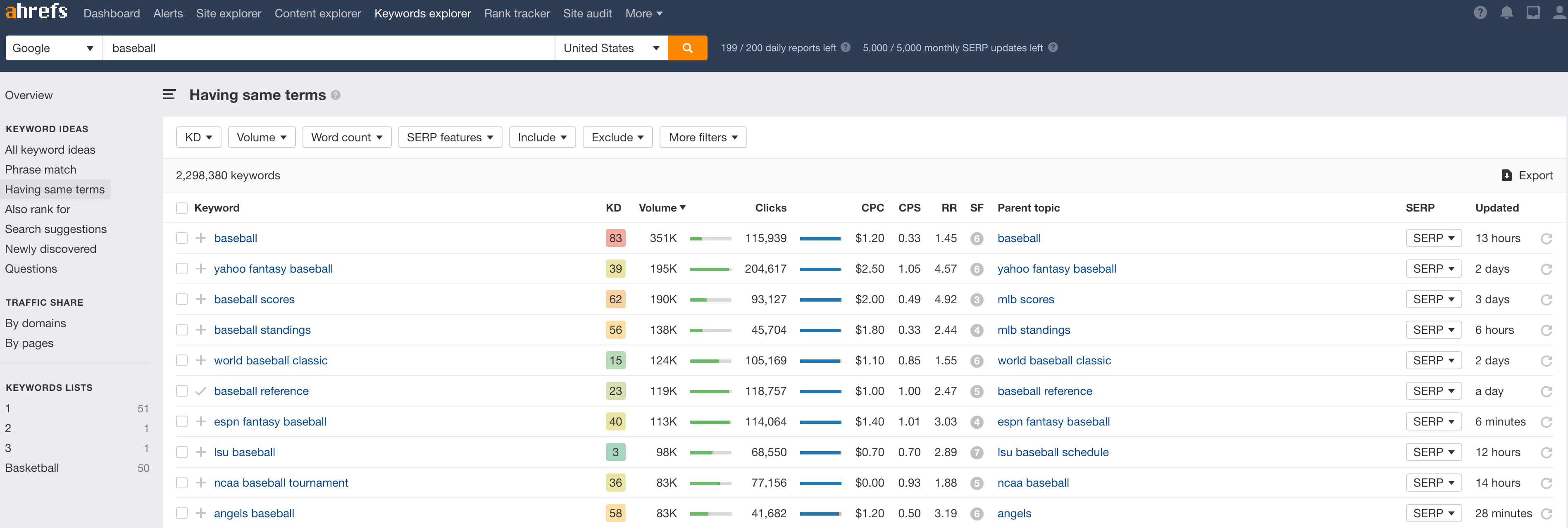This screenshot has height=528, width=1568.
Task: Open parent topic mlb standings link
Action: [1034, 330]
